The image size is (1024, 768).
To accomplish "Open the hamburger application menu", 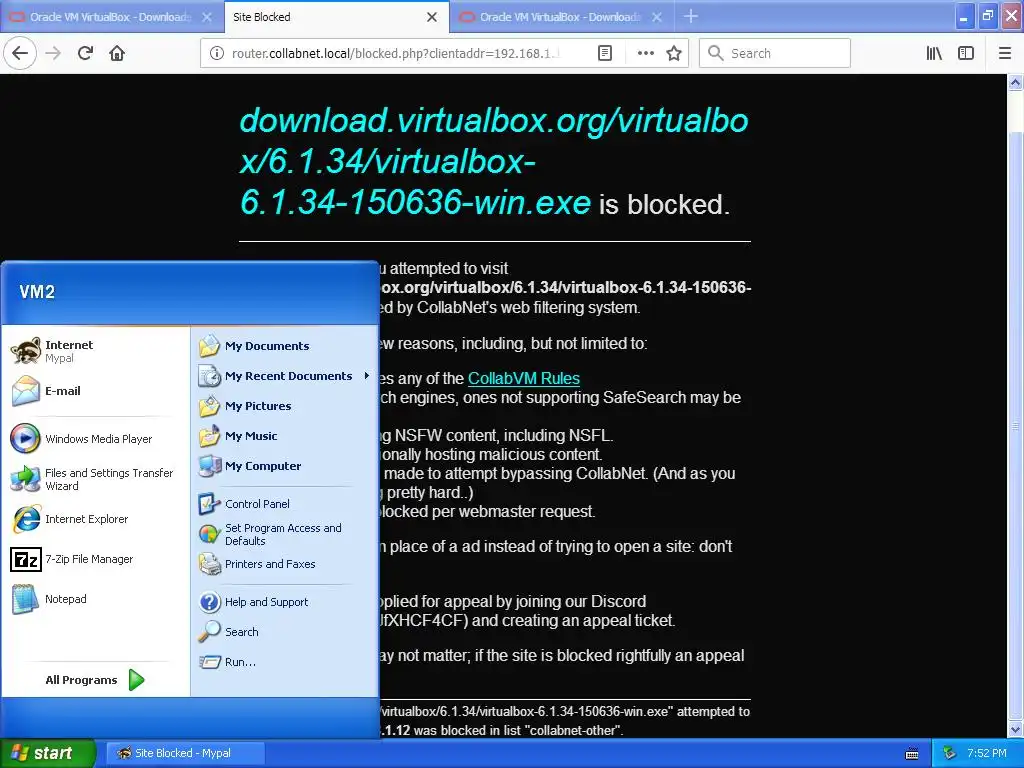I will 1005,53.
